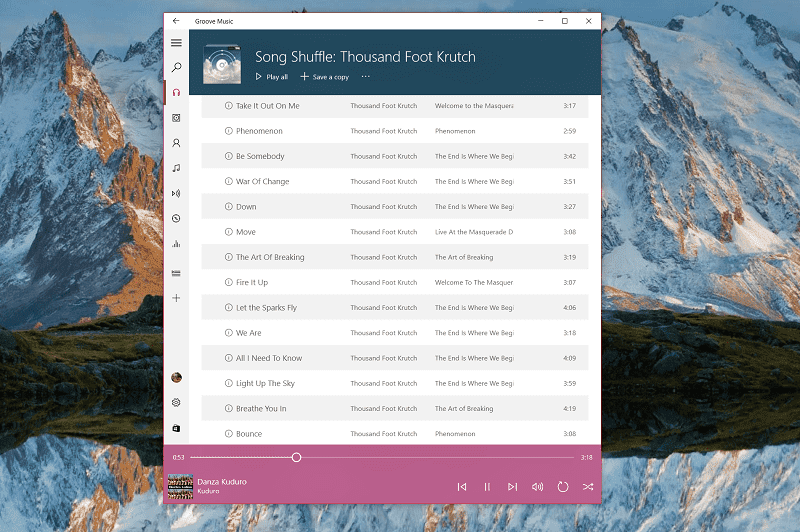Select the song 'War Of Change'

pos(262,182)
